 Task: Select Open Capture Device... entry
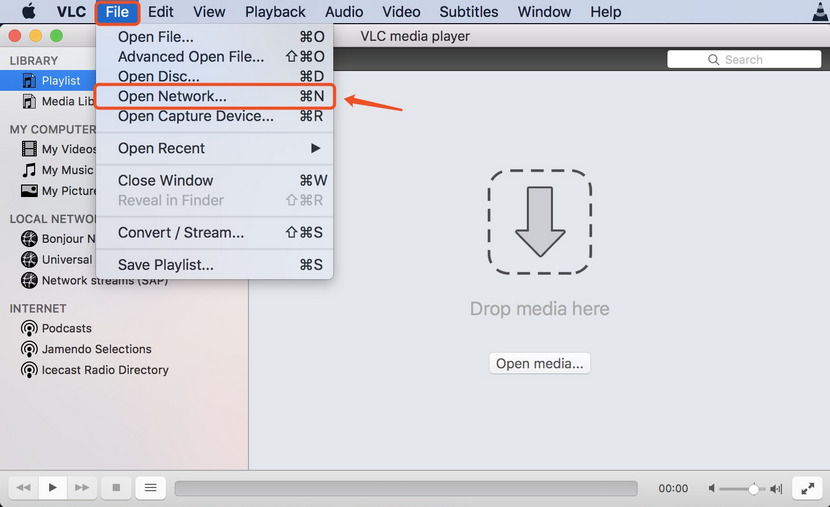pyautogui.click(x=214, y=116)
